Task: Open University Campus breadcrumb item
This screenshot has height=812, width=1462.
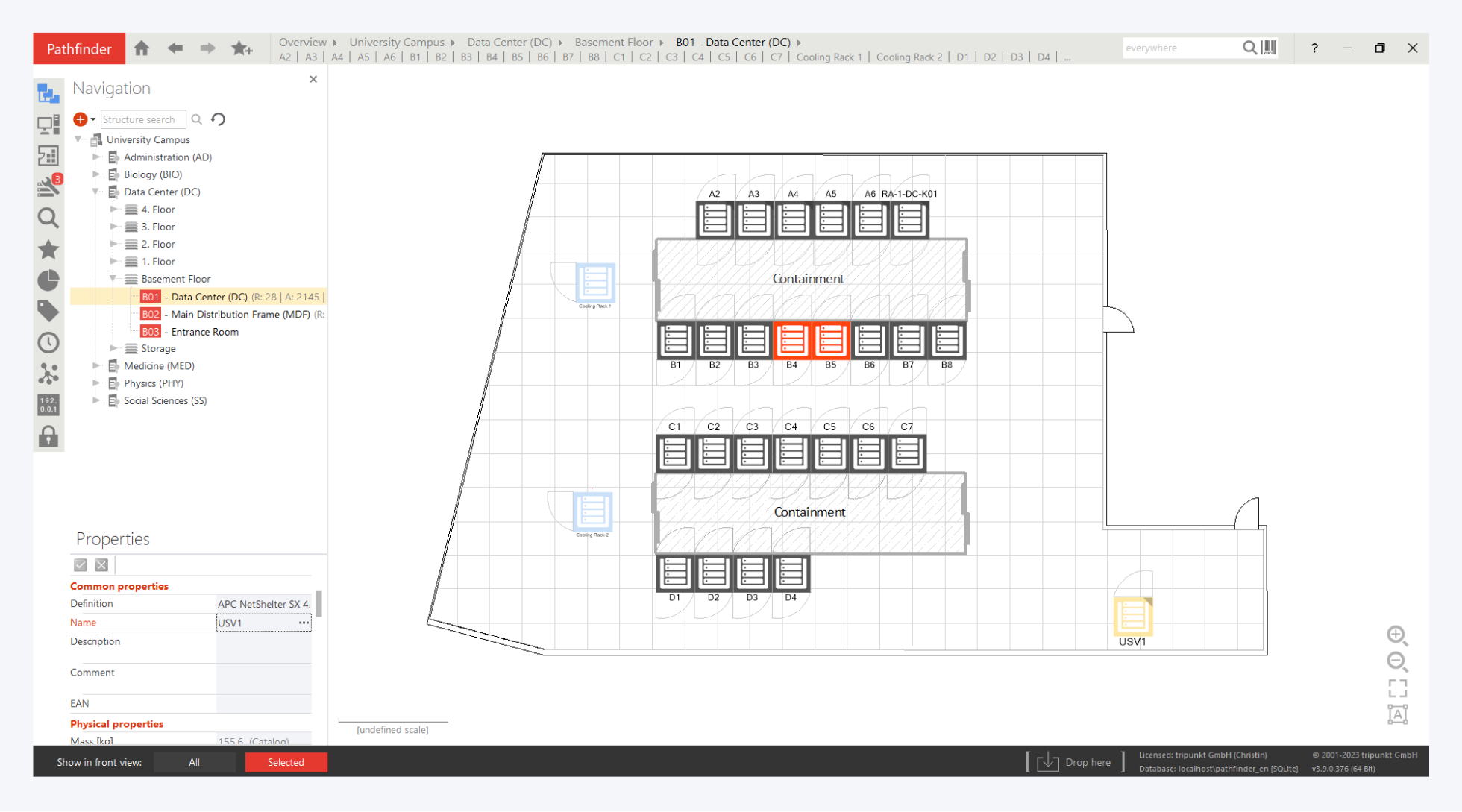Action: [x=396, y=43]
